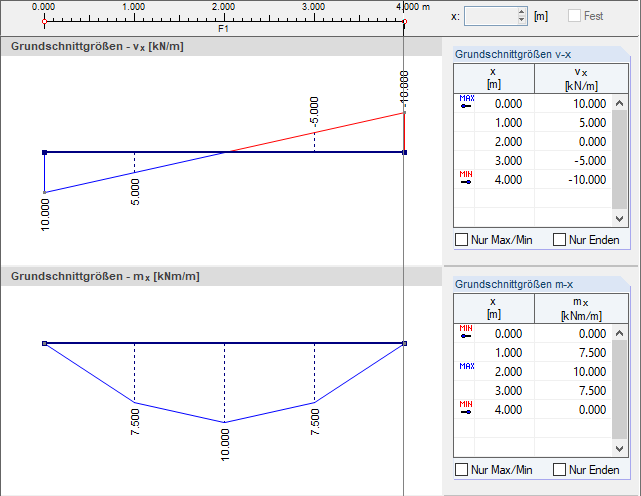Click the 10.000 label on shear diagram
The width and height of the screenshot is (641, 496).
coord(45,215)
